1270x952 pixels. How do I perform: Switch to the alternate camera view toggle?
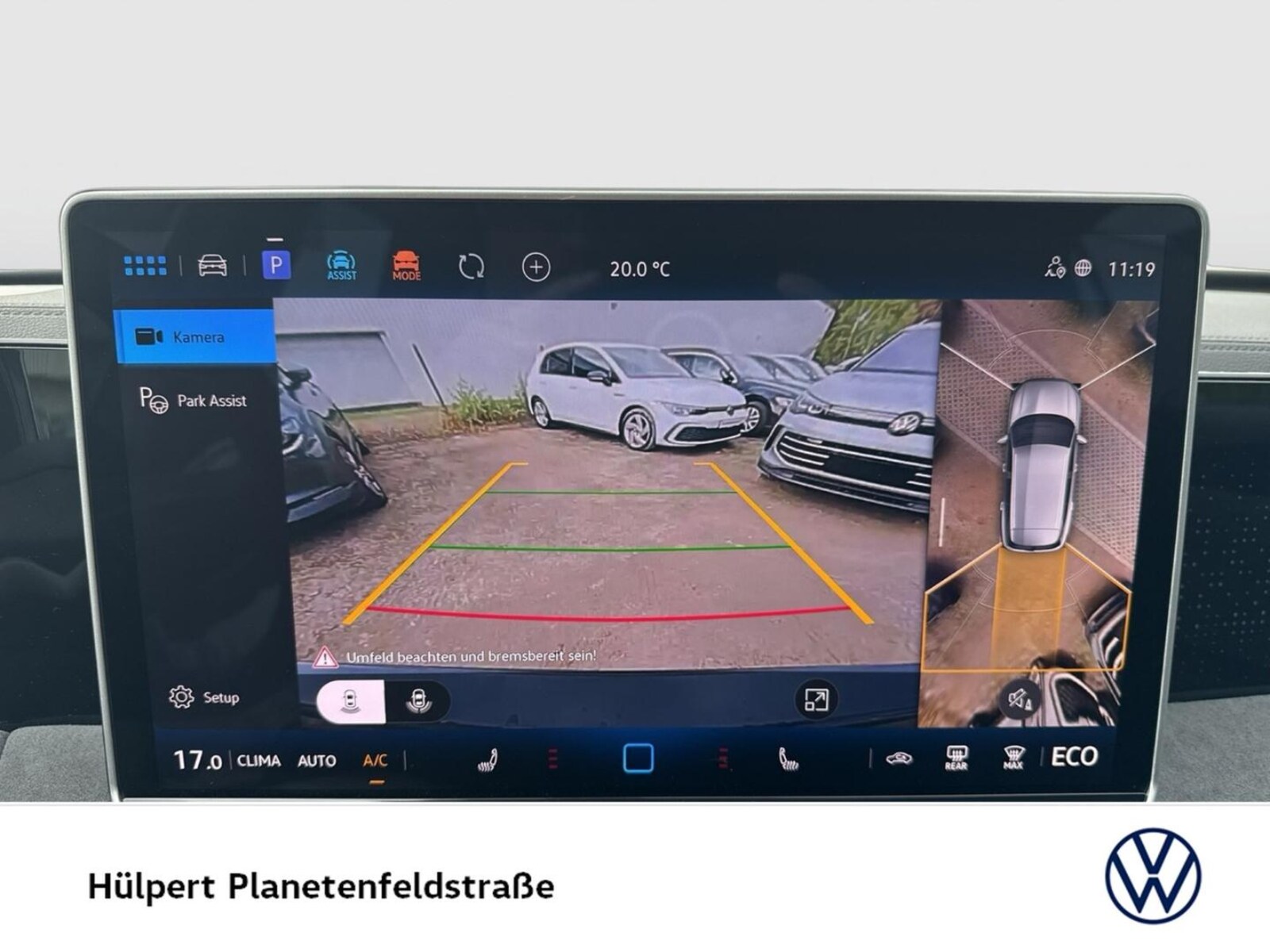(418, 701)
